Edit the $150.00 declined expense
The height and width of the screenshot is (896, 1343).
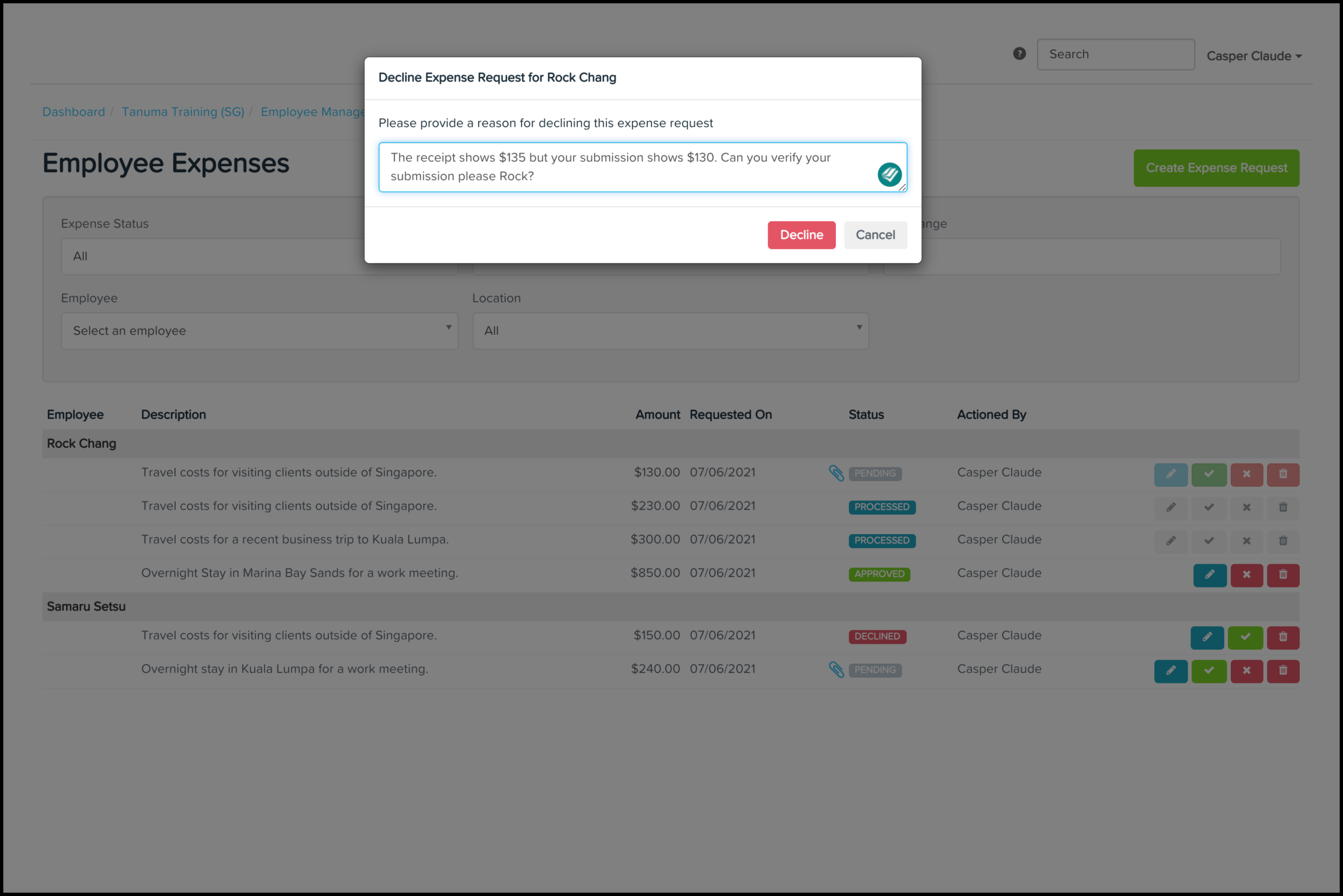[1207, 637]
